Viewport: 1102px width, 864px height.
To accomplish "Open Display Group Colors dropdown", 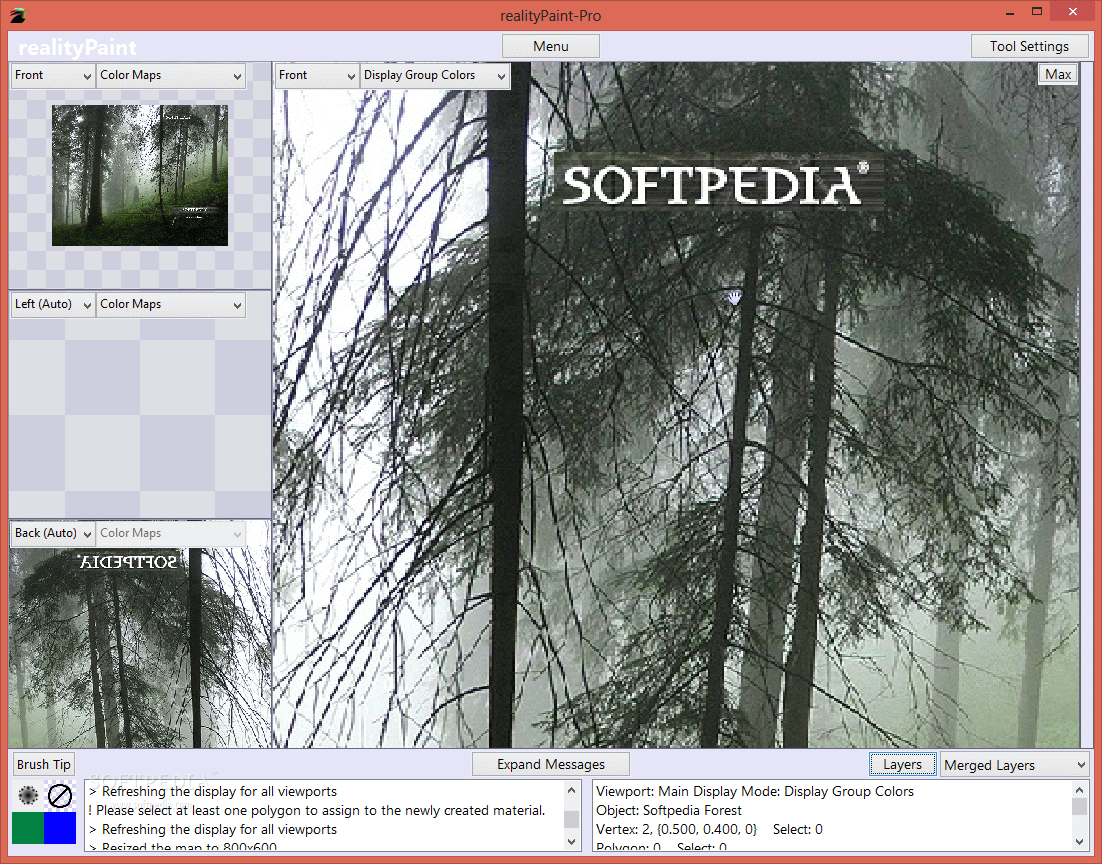I will (x=434, y=75).
